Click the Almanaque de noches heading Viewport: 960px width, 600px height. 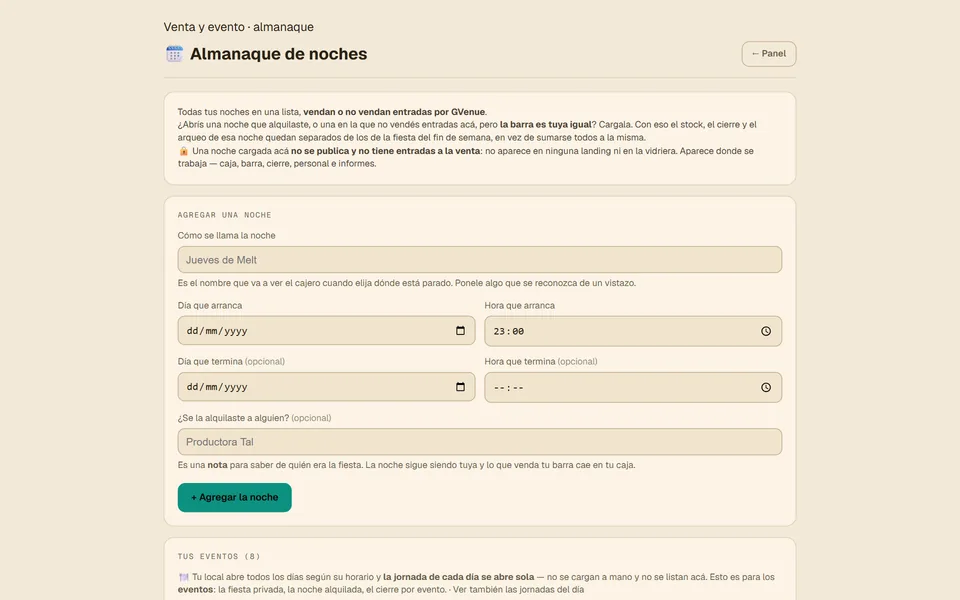pos(279,54)
